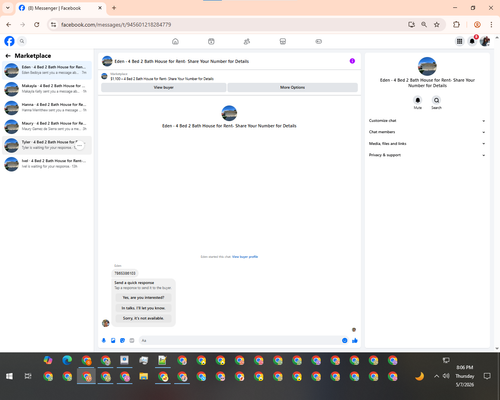Send 'In talks, I'll let you know' response
The width and height of the screenshot is (500, 400).
143,308
